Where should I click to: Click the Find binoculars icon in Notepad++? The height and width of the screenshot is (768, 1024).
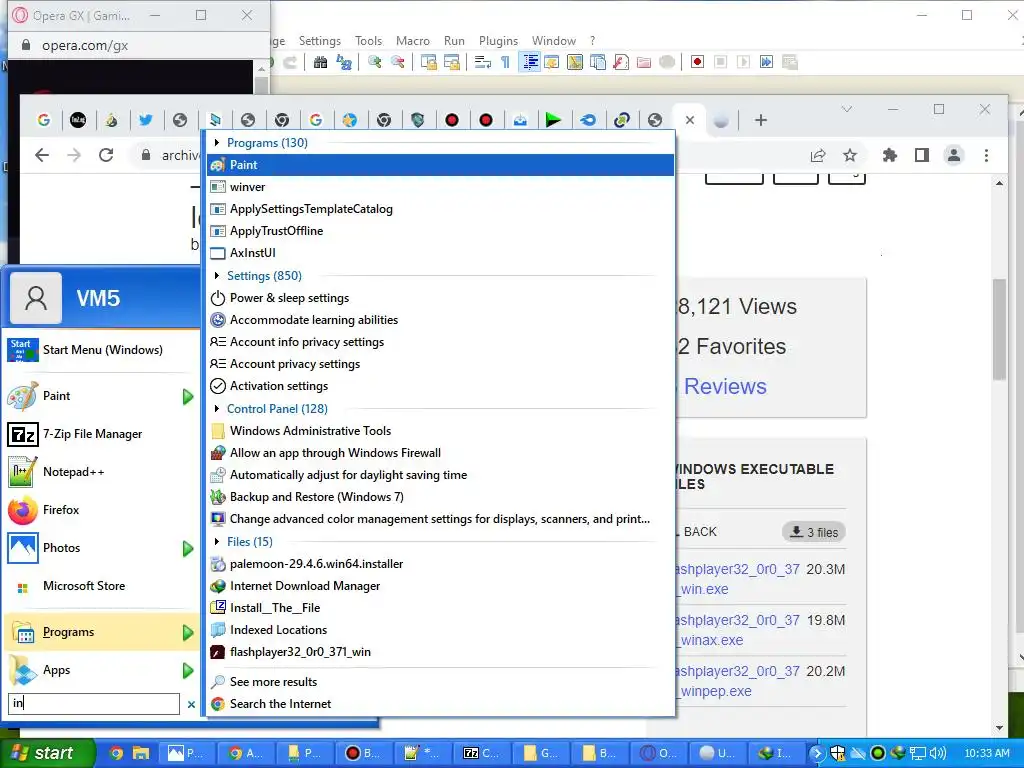[x=320, y=62]
